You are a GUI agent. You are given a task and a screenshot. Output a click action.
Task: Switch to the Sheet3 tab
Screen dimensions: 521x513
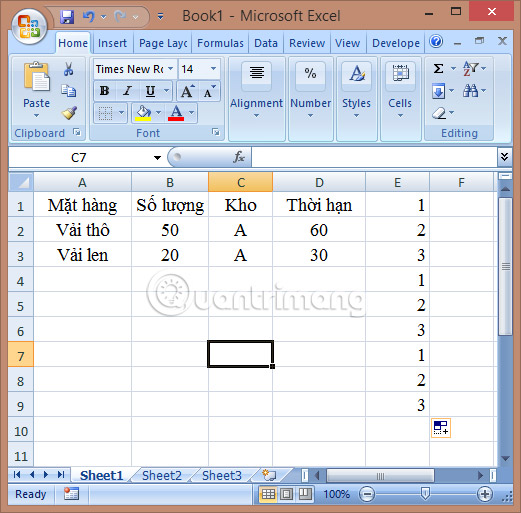(222, 475)
